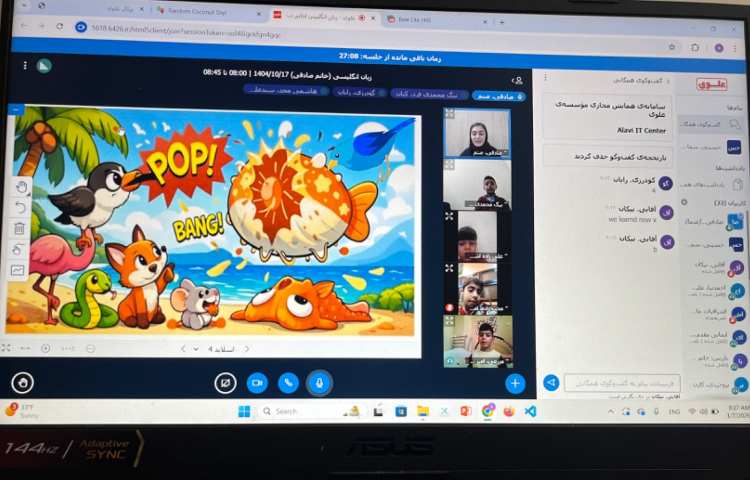Open users management gear icon
This screenshot has width=750, height=480.
point(684,203)
